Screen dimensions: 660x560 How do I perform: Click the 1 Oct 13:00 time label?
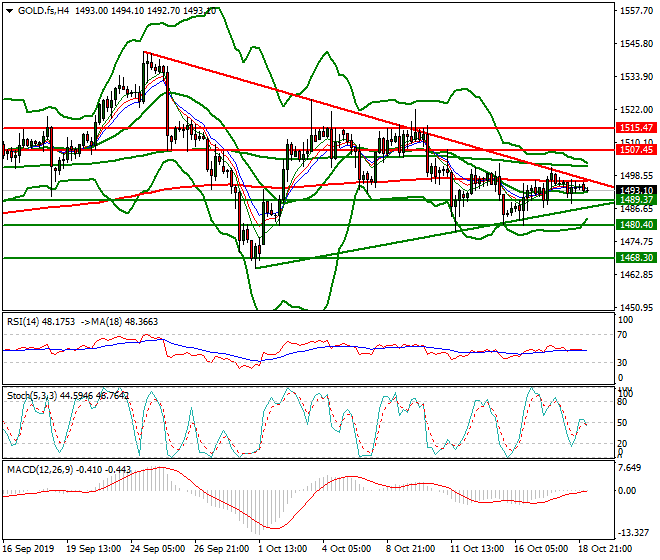point(283,549)
